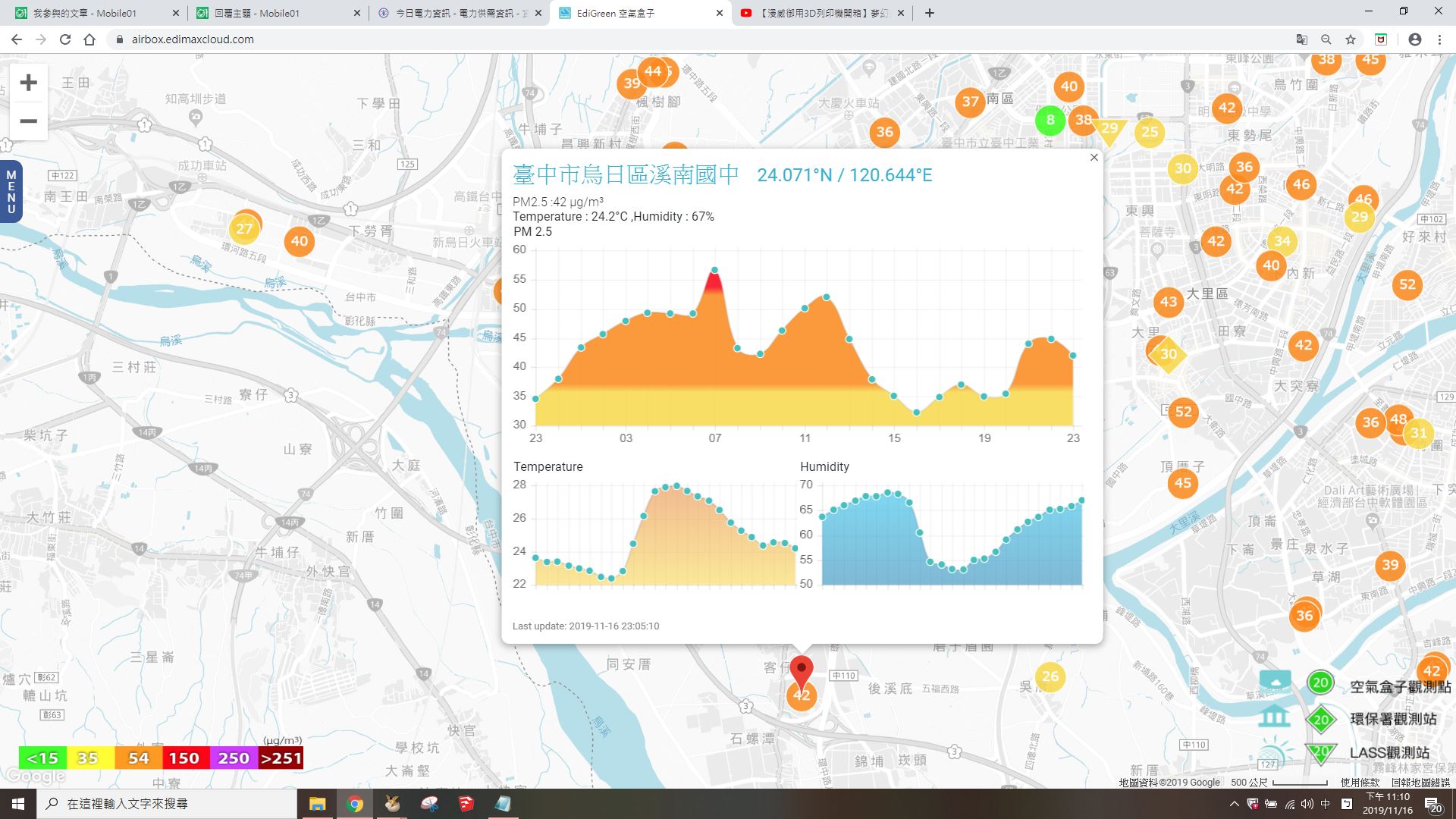Click the PM2.5 peak point at 07
The height and width of the screenshot is (819, 1456).
pyautogui.click(x=714, y=270)
